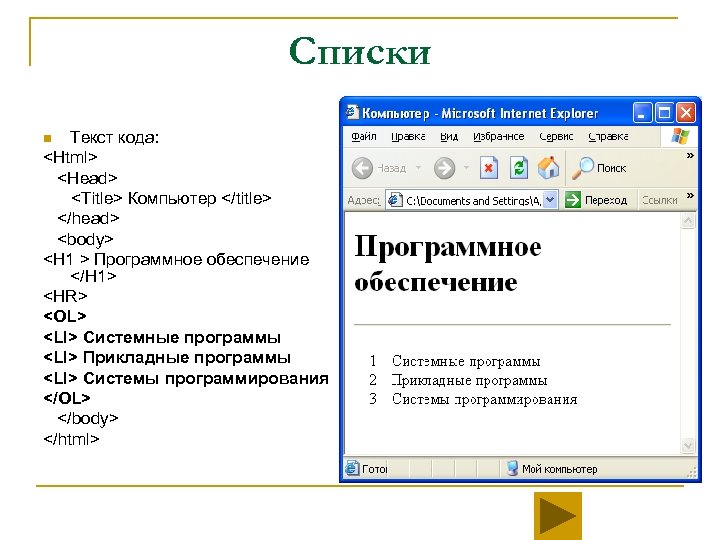Maximize the Internet Explorer window
720x540 pixels.
coord(664,112)
